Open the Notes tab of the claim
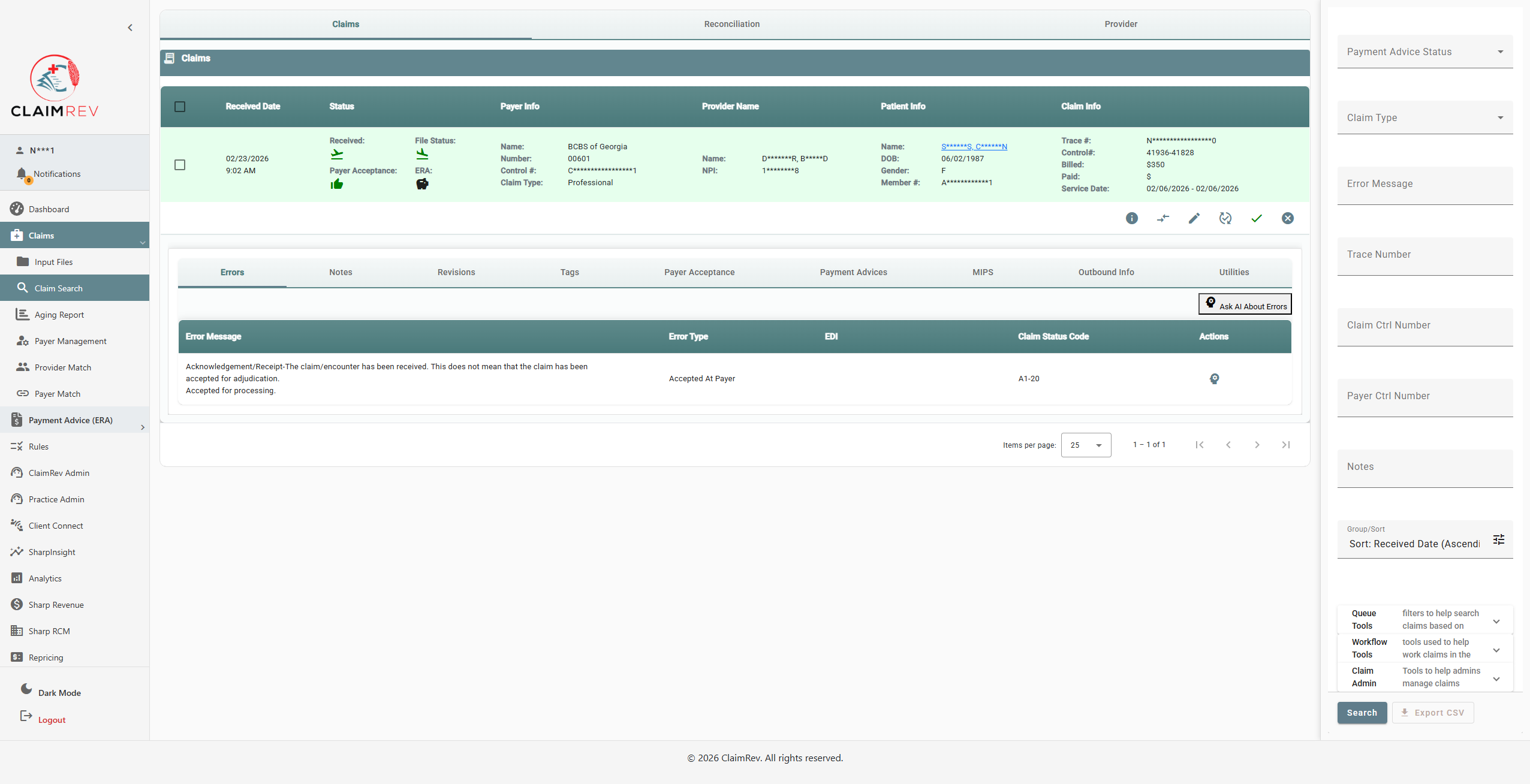The height and width of the screenshot is (784, 1530). click(x=341, y=272)
